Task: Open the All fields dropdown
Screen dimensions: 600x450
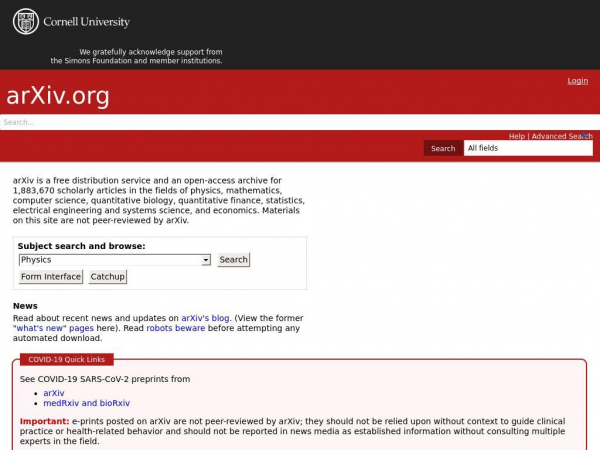Action: coord(528,148)
